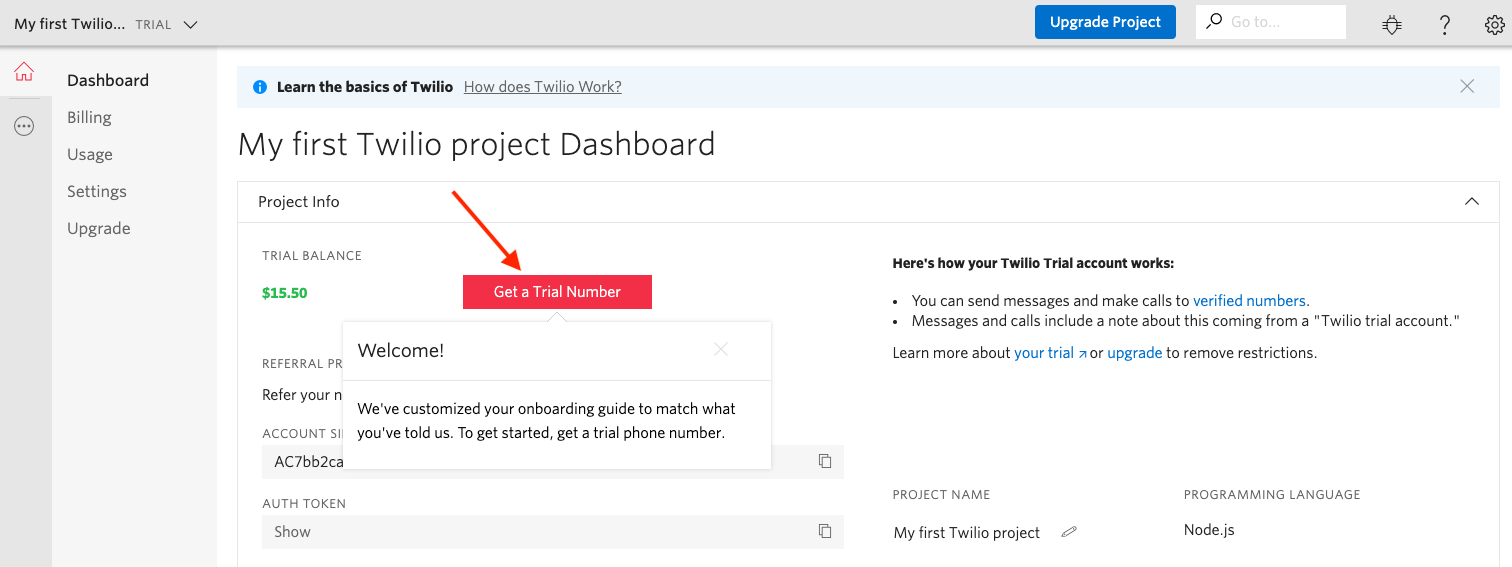Open the all products ellipsis icon

(x=24, y=126)
